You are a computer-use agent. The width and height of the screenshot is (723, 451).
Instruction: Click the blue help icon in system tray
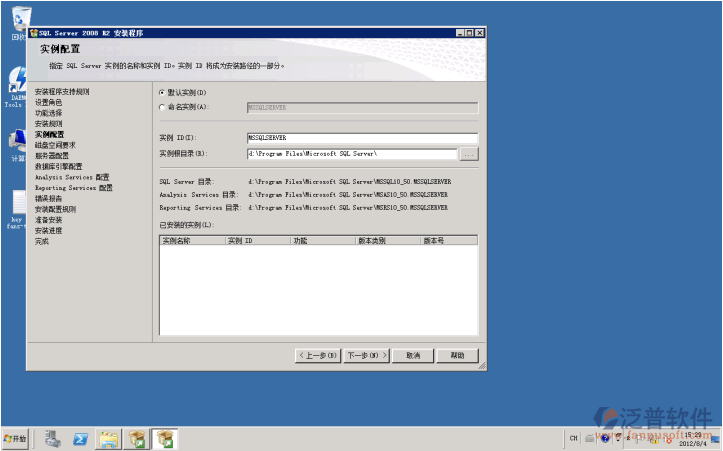(x=605, y=439)
